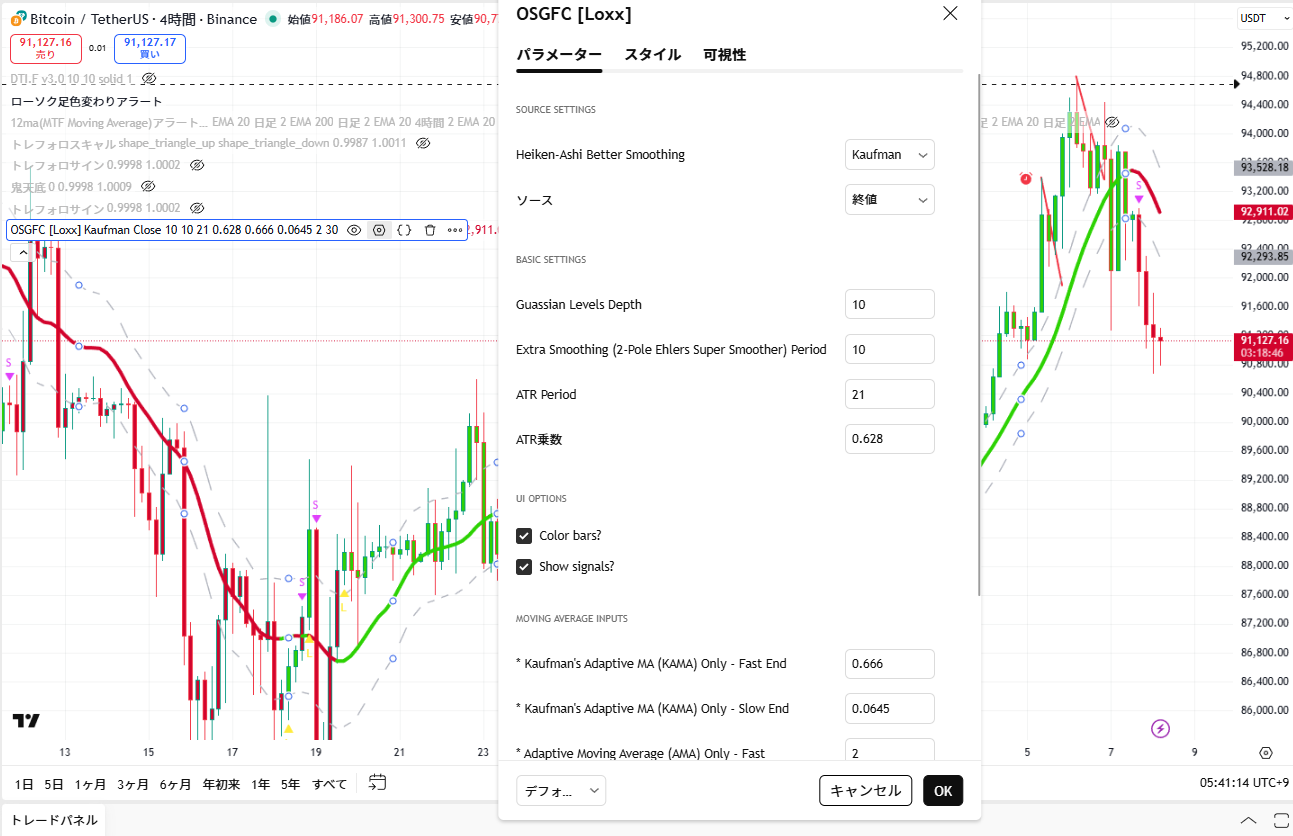This screenshot has width=1293, height=836.
Task: Click the TradingView logo on chart
Action: (x=26, y=721)
